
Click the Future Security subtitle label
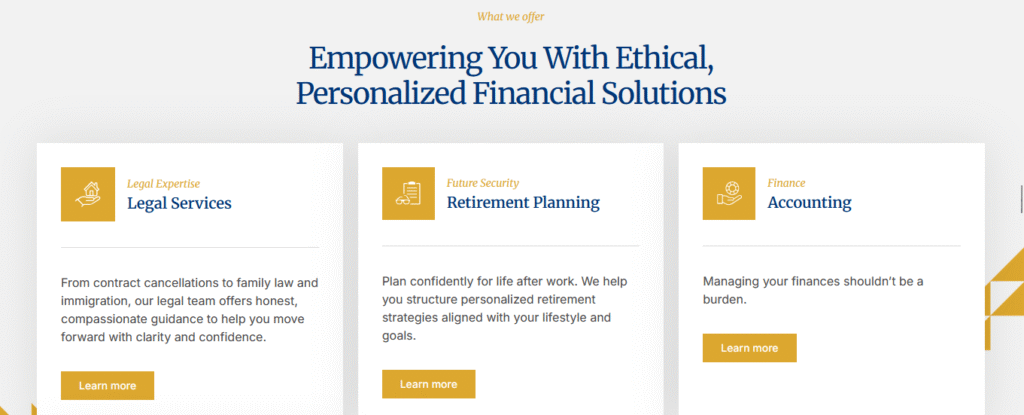click(483, 183)
